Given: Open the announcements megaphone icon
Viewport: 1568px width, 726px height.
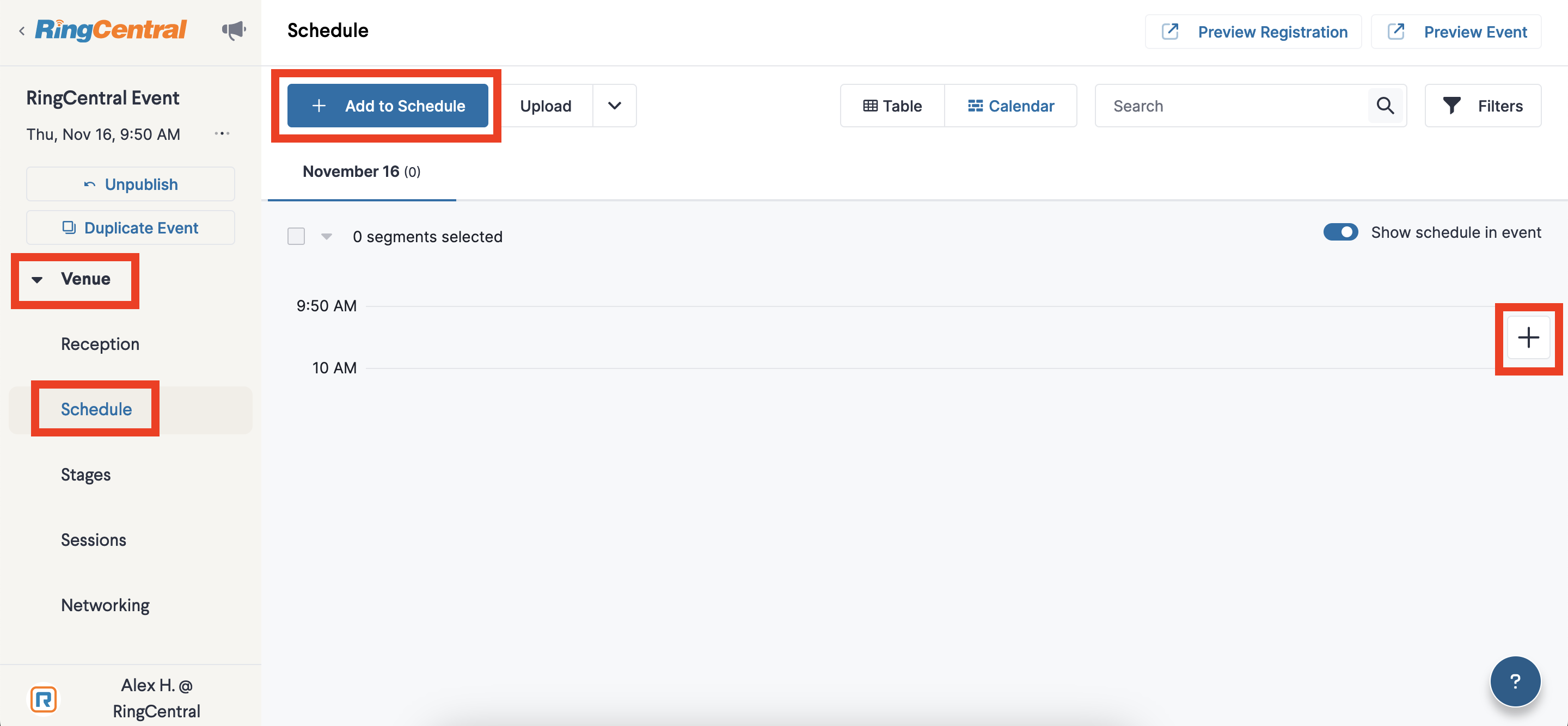Looking at the screenshot, I should 234,30.
